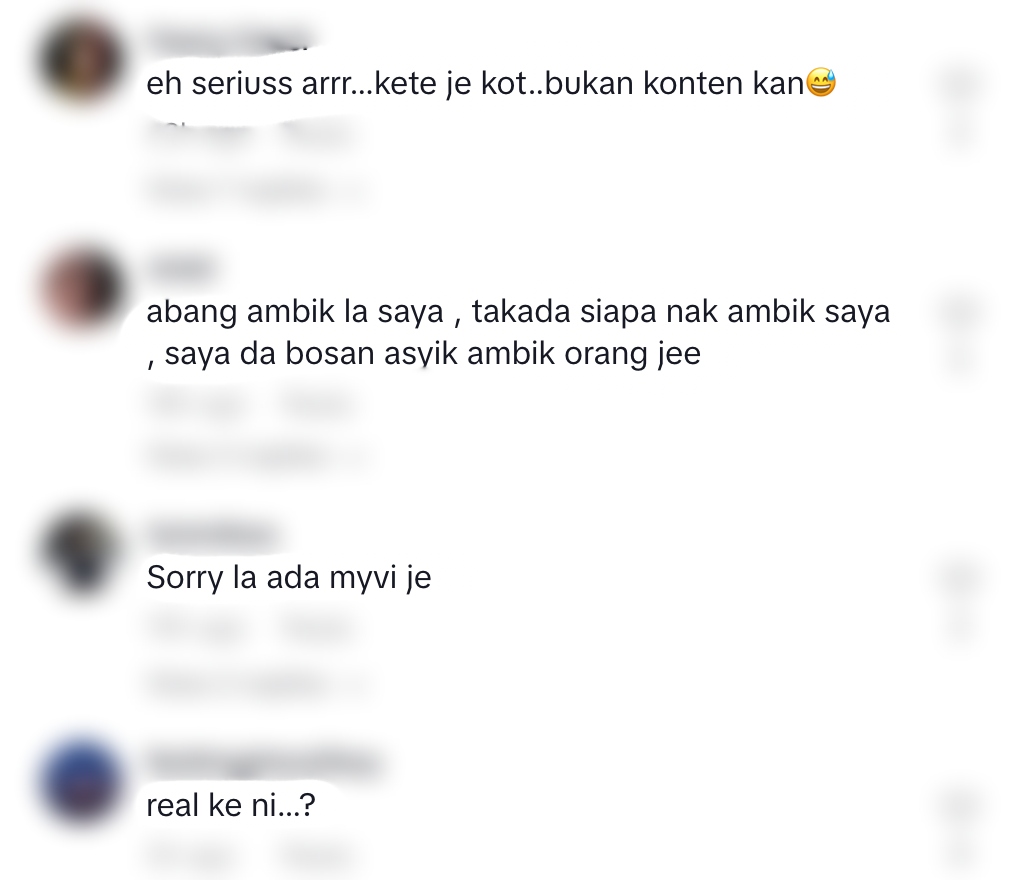Open blue avatar beside 'real ke ni' comment
1030x880 pixels.
click(81, 781)
